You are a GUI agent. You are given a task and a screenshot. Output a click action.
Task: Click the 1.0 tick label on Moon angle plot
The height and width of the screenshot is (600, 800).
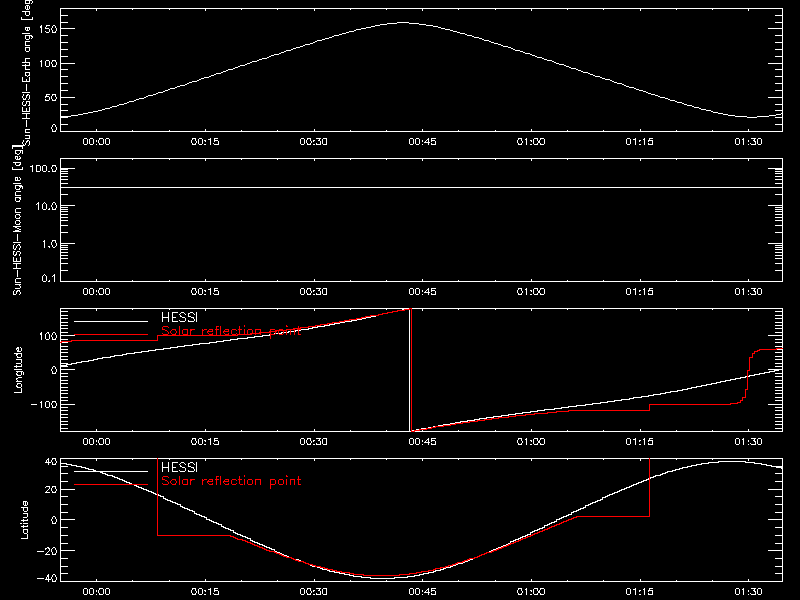point(49,244)
